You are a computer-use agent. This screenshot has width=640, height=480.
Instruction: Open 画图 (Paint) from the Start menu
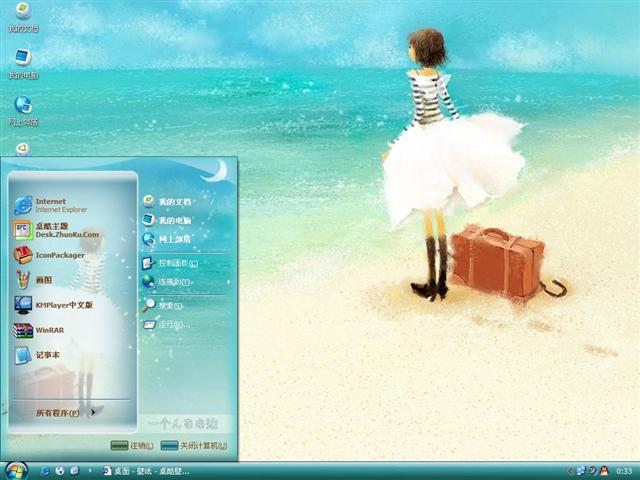coord(33,280)
